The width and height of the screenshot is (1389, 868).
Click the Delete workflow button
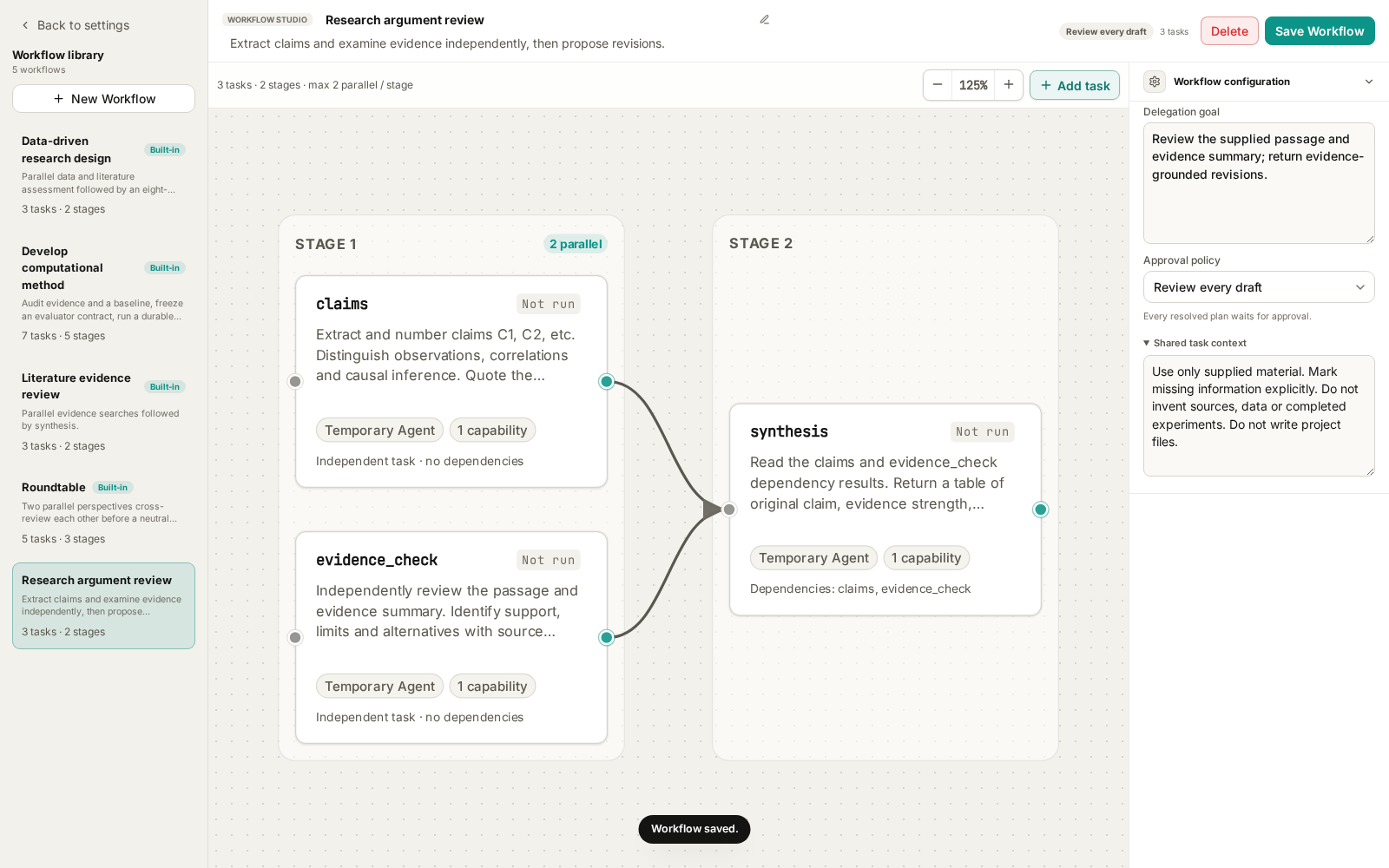[x=1229, y=31]
